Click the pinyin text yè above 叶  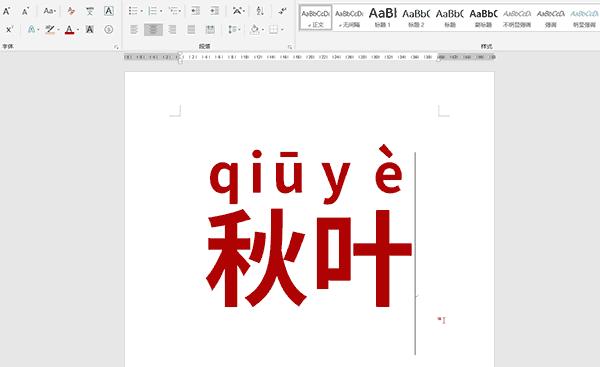(362, 174)
